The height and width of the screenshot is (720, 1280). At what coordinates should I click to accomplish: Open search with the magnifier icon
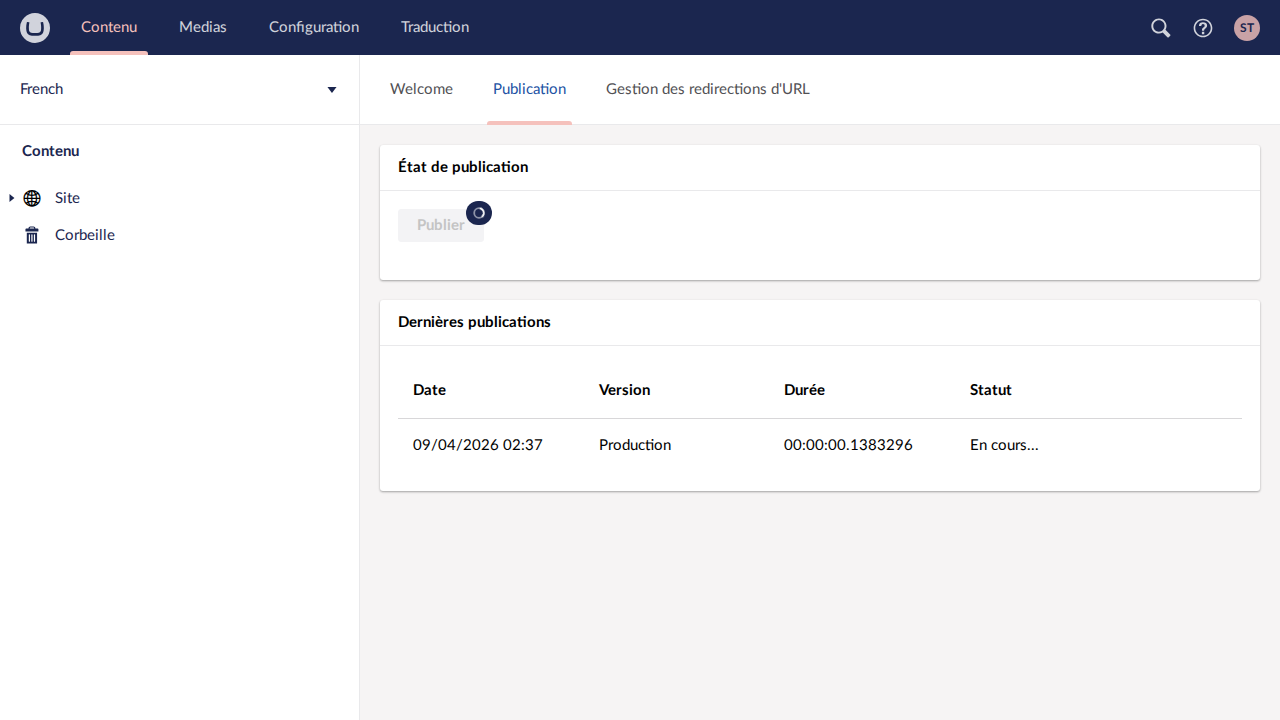[x=1160, y=28]
